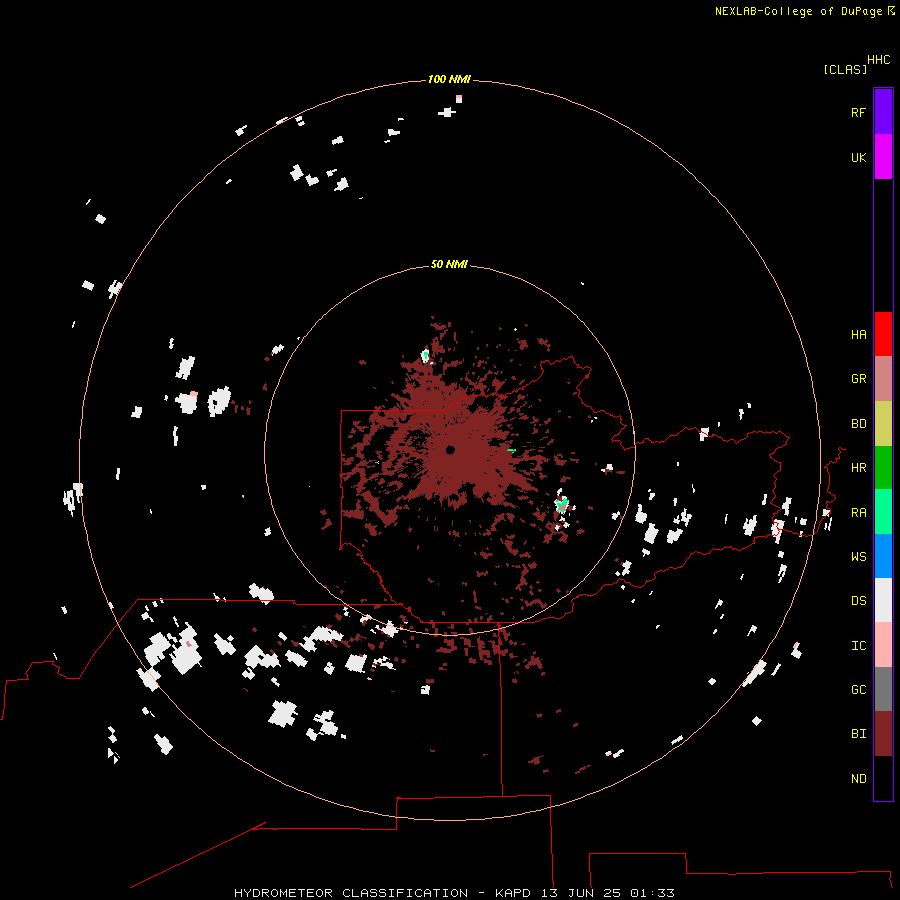Click the WS legend label

pos(858,557)
